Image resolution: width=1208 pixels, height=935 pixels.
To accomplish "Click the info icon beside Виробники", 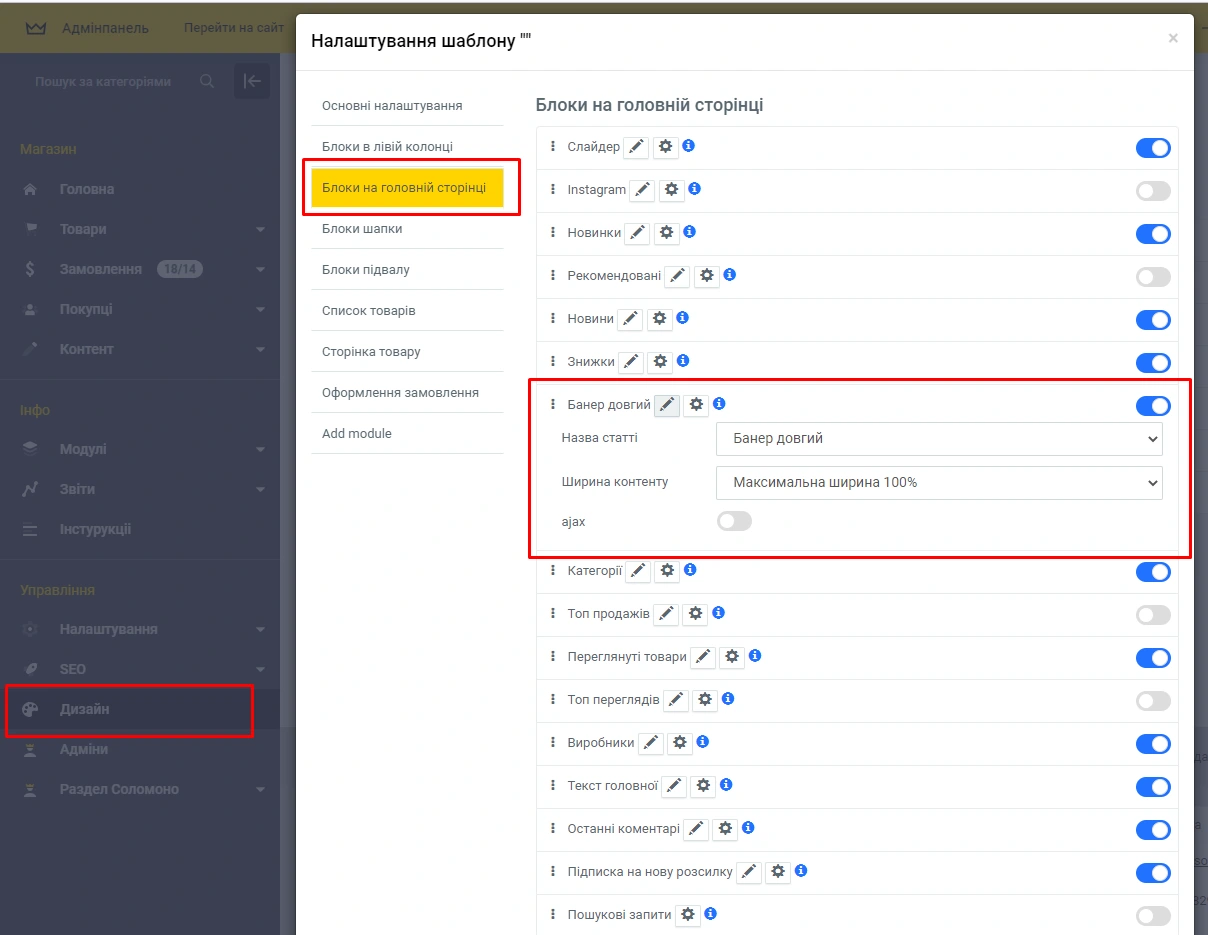I will tap(703, 742).
